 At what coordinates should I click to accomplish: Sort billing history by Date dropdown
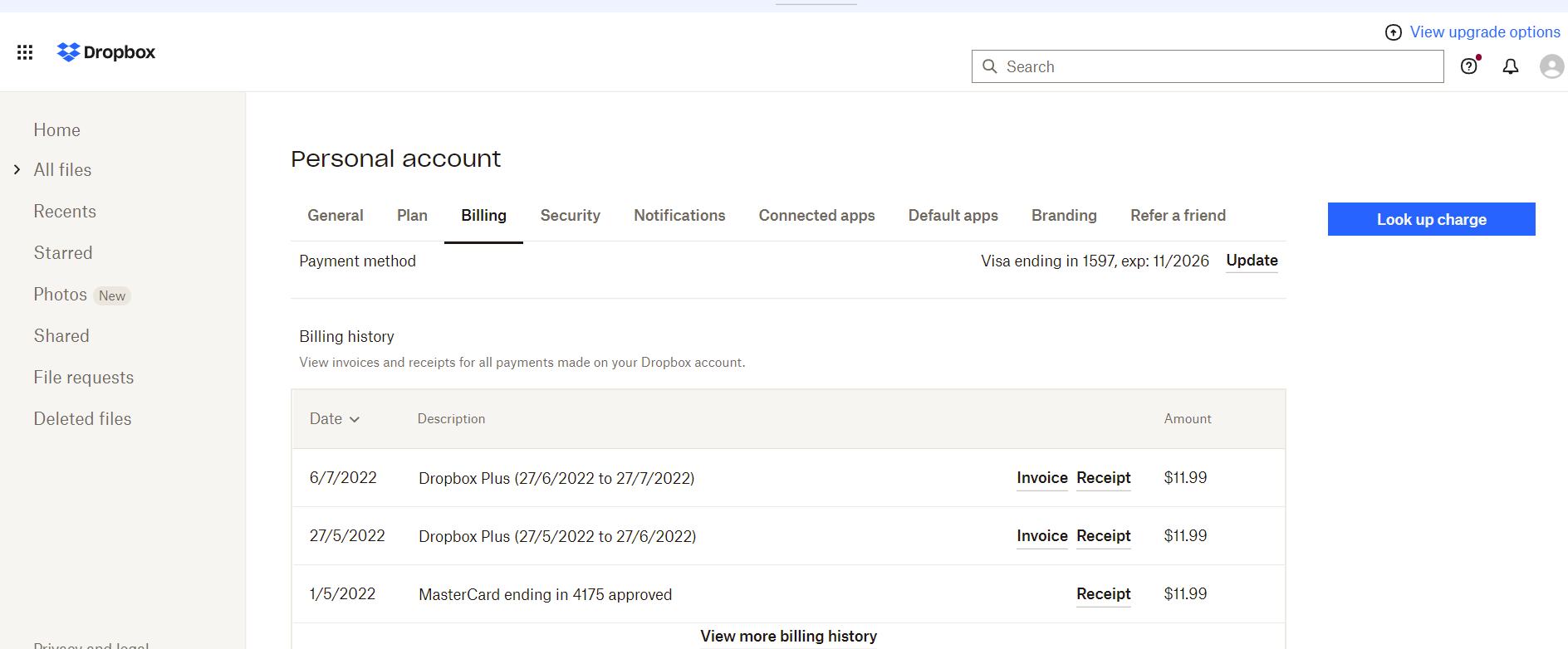(x=335, y=419)
